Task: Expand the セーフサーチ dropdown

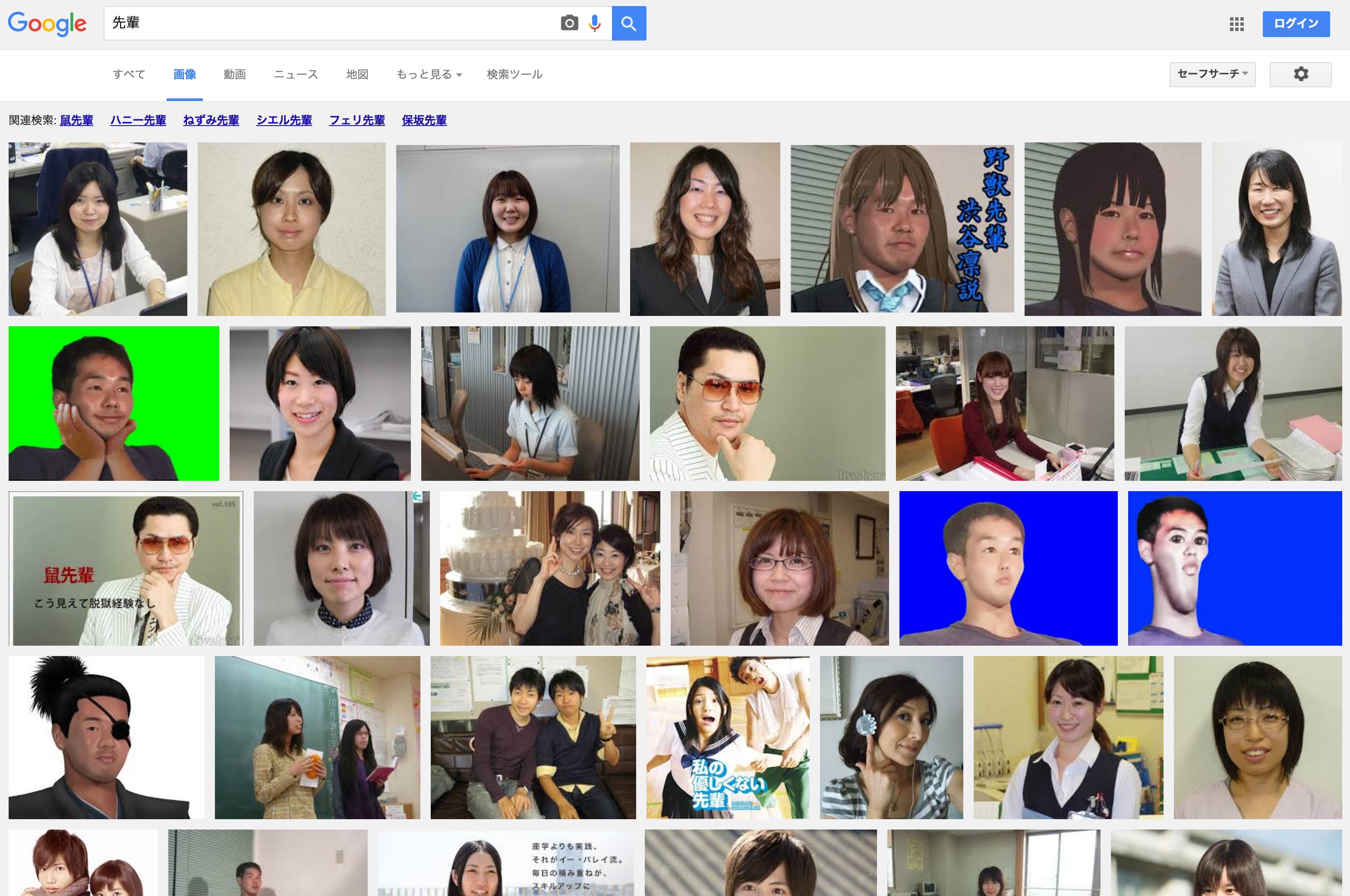Action: point(1212,74)
